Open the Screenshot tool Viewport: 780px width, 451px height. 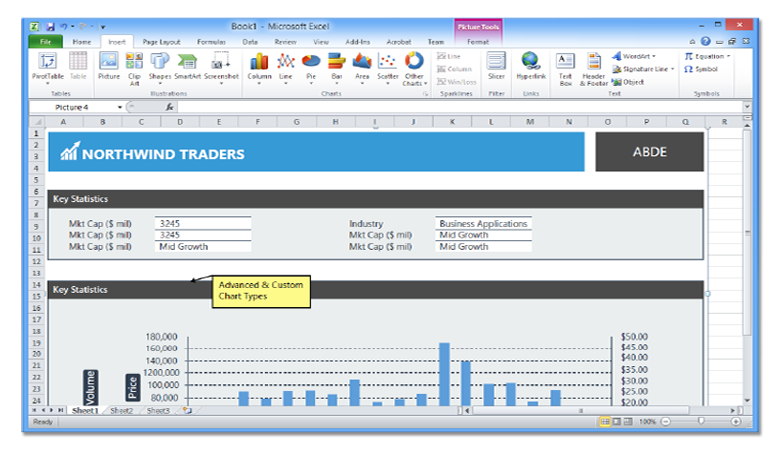coord(221,67)
